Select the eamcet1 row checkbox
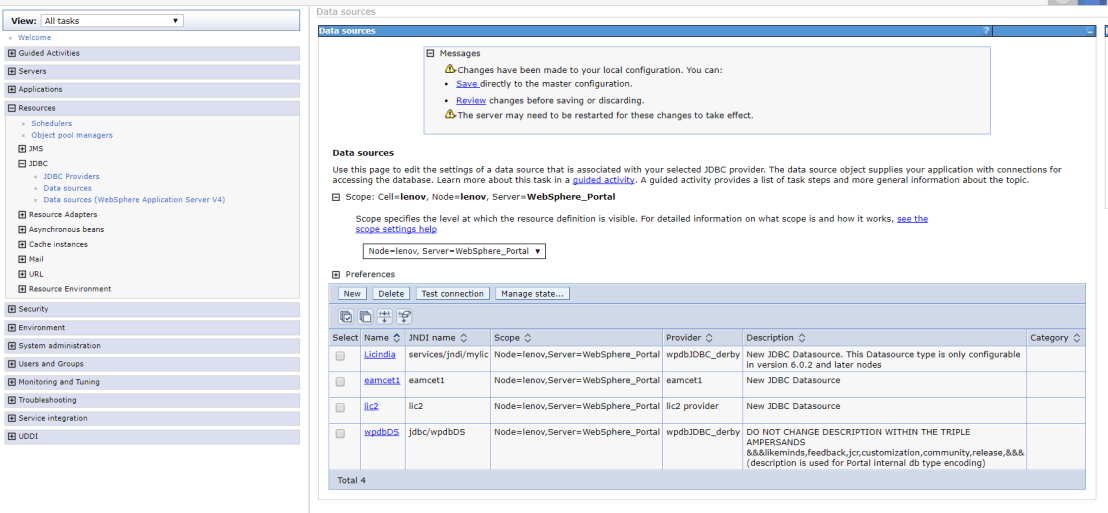This screenshot has width=1108, height=513. (341, 382)
